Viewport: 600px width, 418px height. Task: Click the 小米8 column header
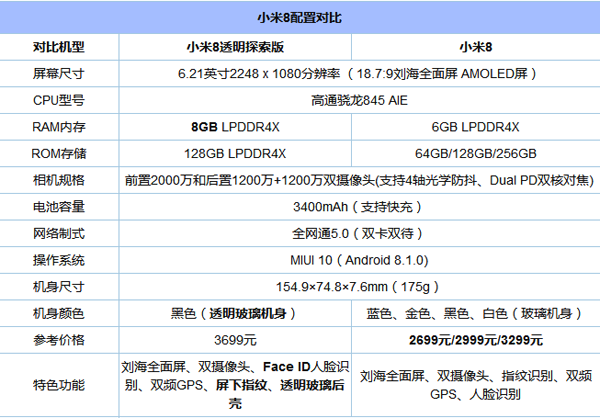[x=476, y=47]
